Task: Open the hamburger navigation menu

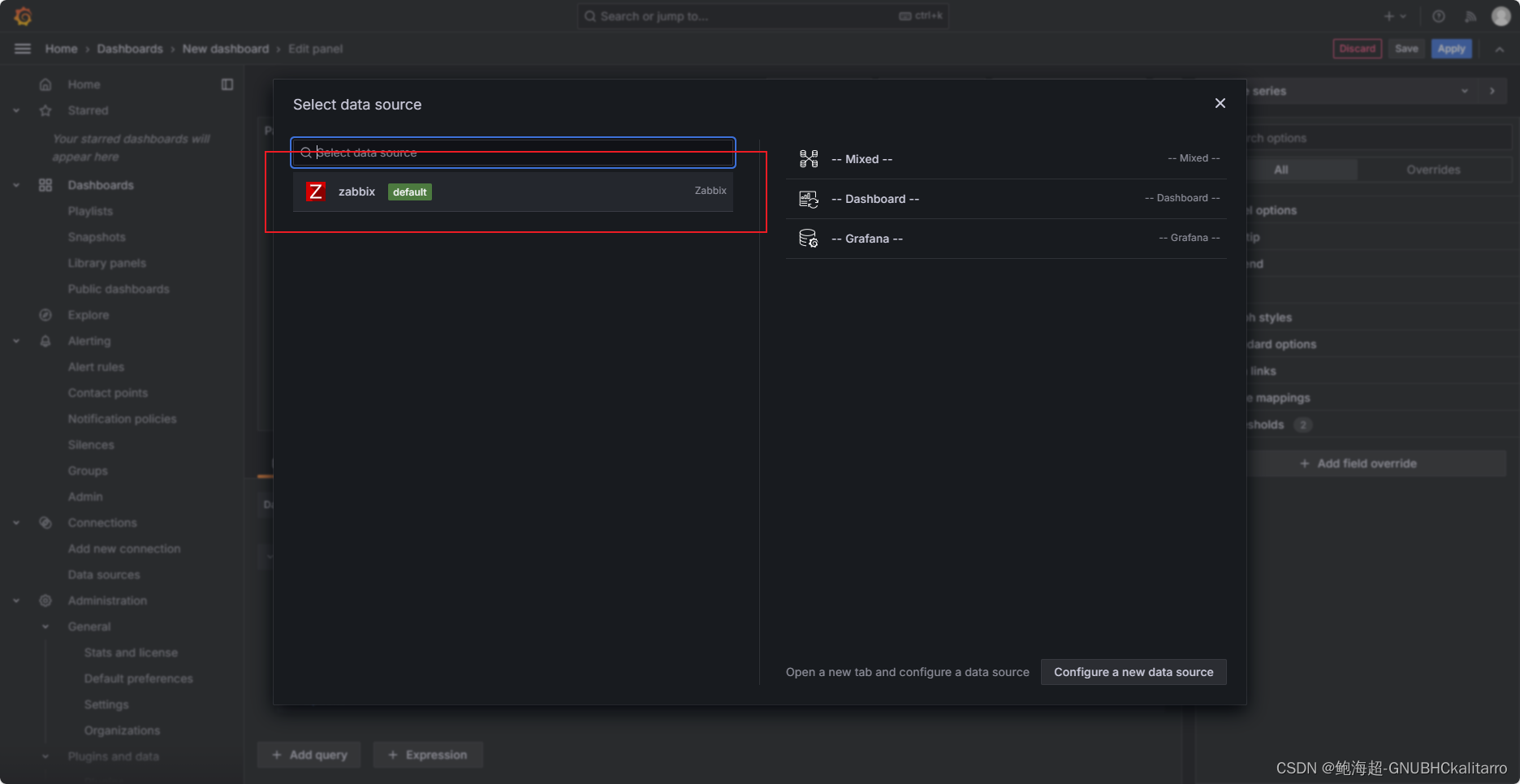Action: pyautogui.click(x=23, y=49)
